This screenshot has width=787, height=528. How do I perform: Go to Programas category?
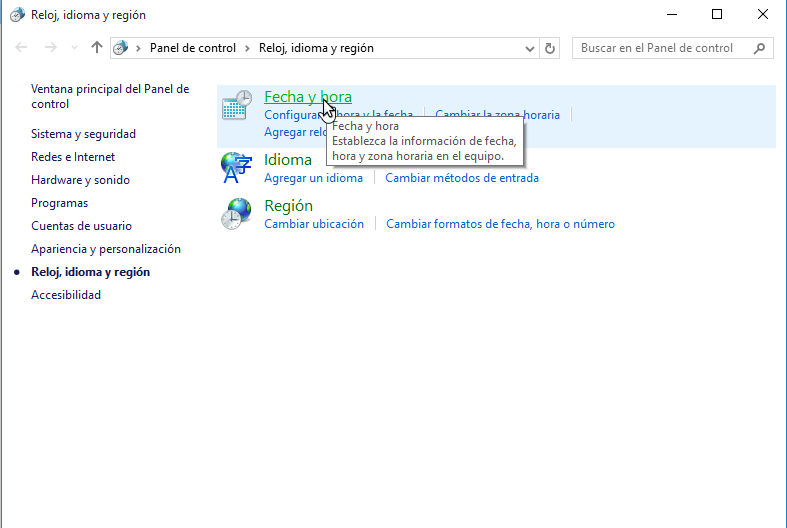59,203
